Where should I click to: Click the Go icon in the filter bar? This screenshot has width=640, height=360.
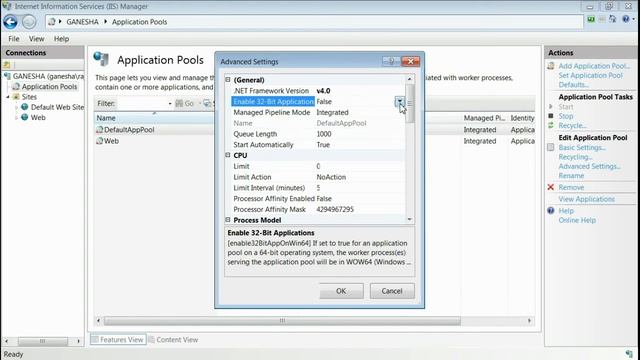tap(179, 103)
